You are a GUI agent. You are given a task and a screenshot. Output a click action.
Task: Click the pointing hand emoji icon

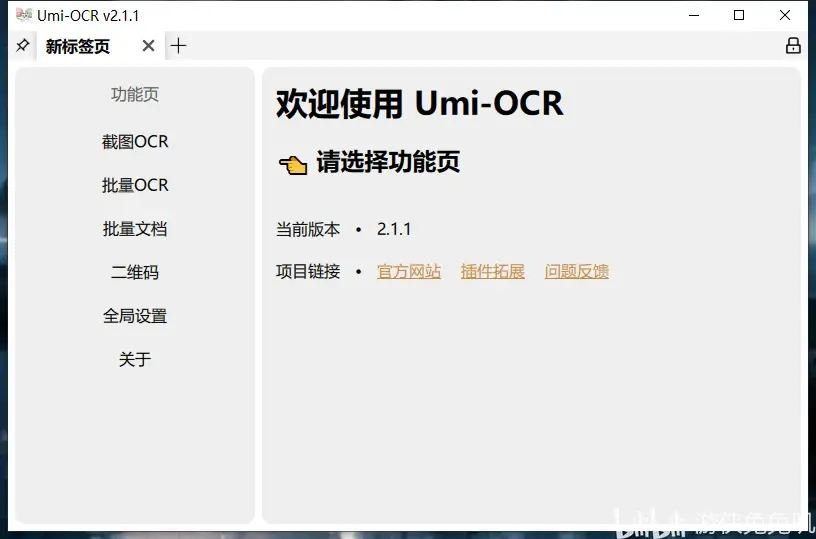pyautogui.click(x=293, y=164)
